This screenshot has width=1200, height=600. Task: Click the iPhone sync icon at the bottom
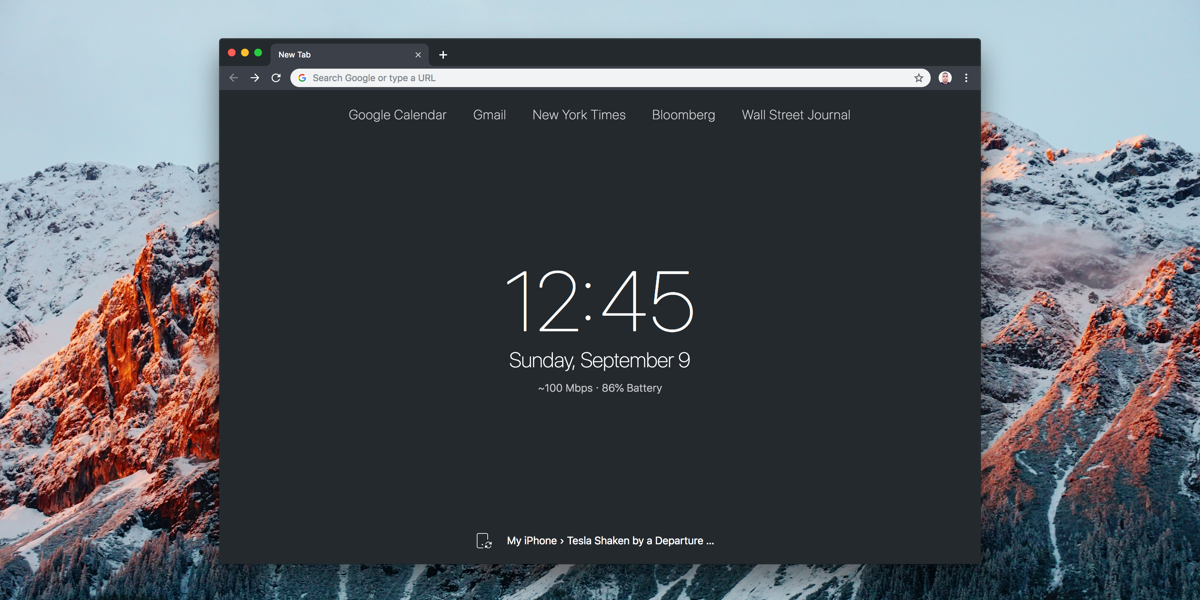pos(484,540)
